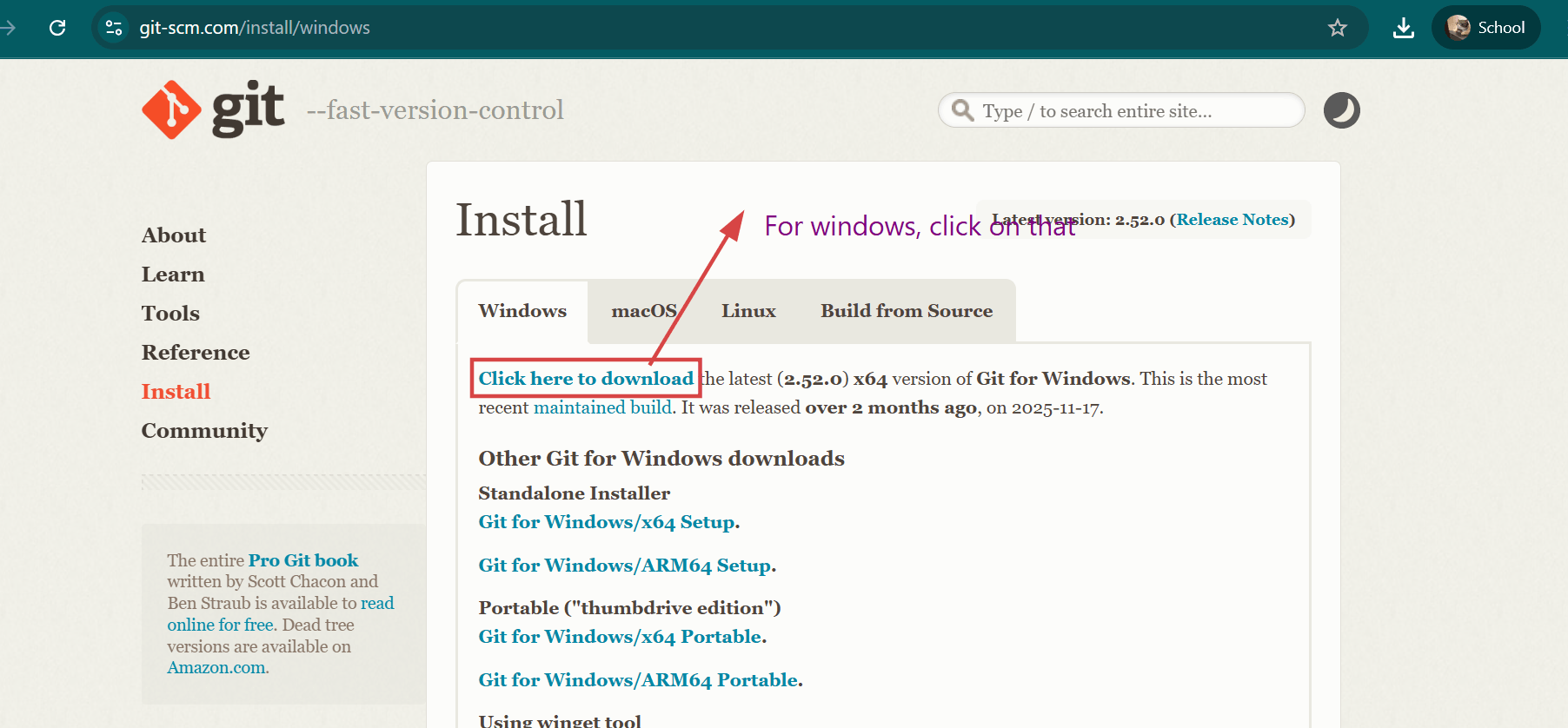
Task: Open the Amazon.com link
Action: (x=216, y=668)
